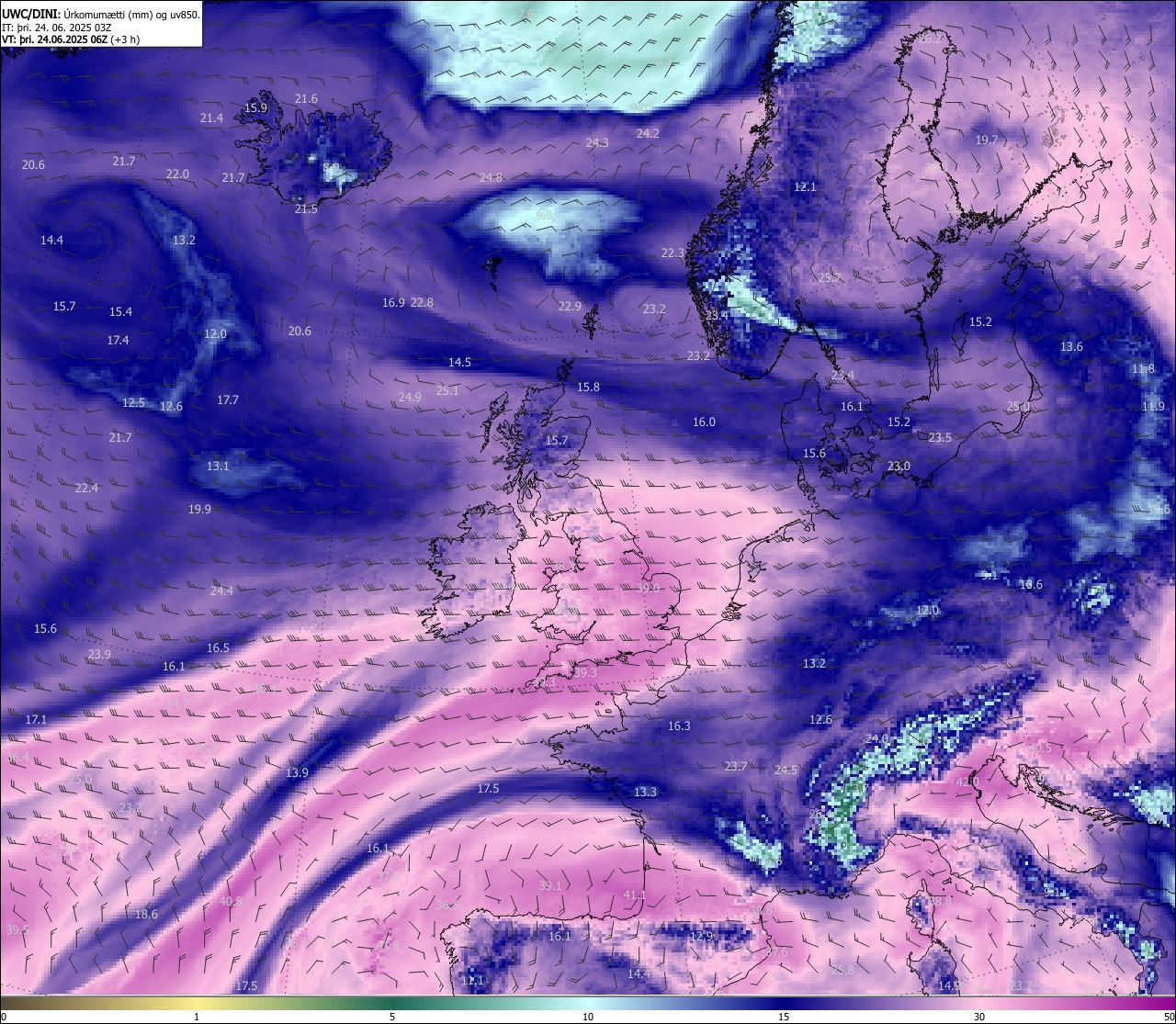
Task: Click the '10' label on the color scale
Action: [588, 1017]
